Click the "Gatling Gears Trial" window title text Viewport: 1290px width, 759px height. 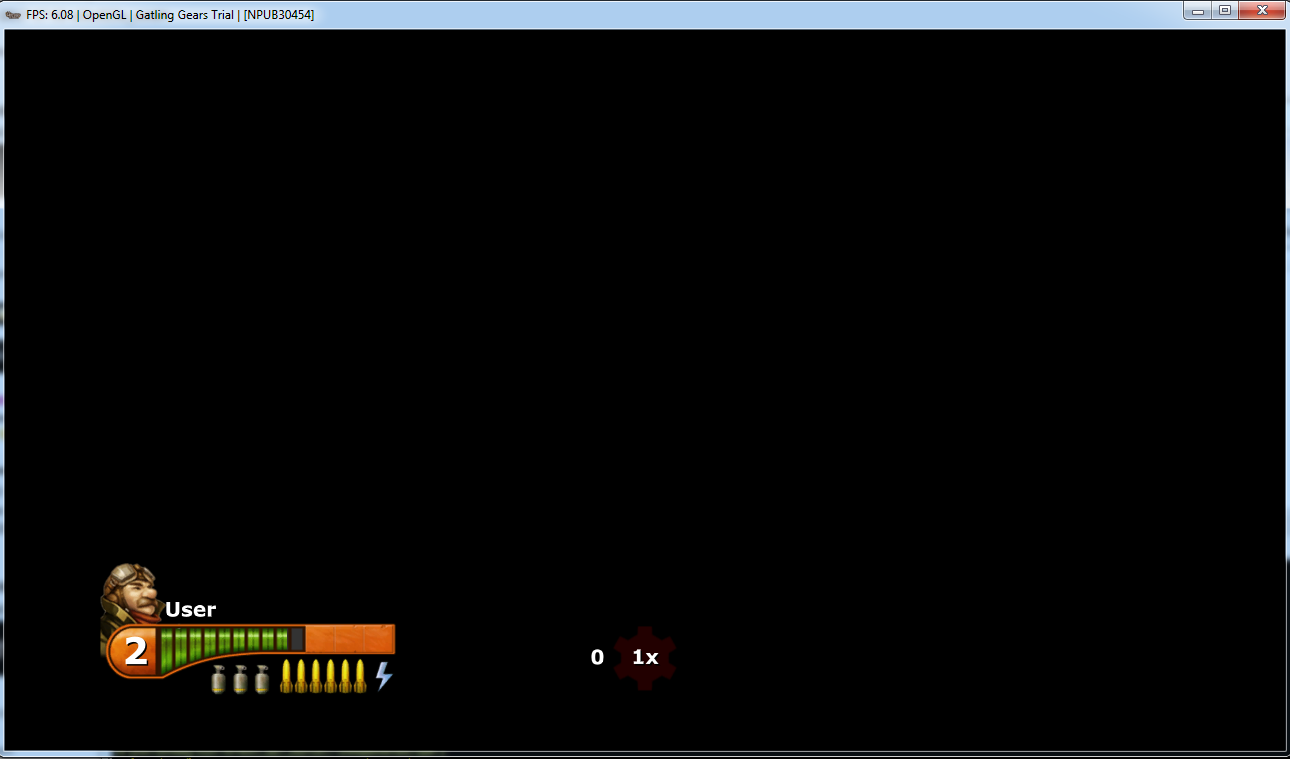coord(184,14)
